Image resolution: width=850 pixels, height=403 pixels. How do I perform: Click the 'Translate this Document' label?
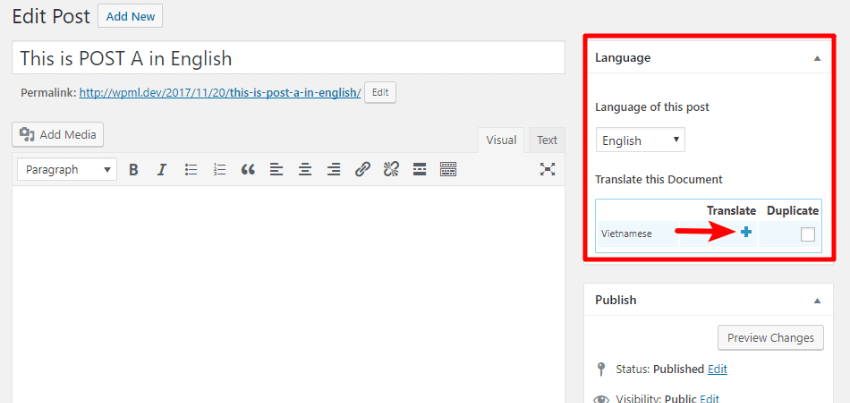point(659,180)
